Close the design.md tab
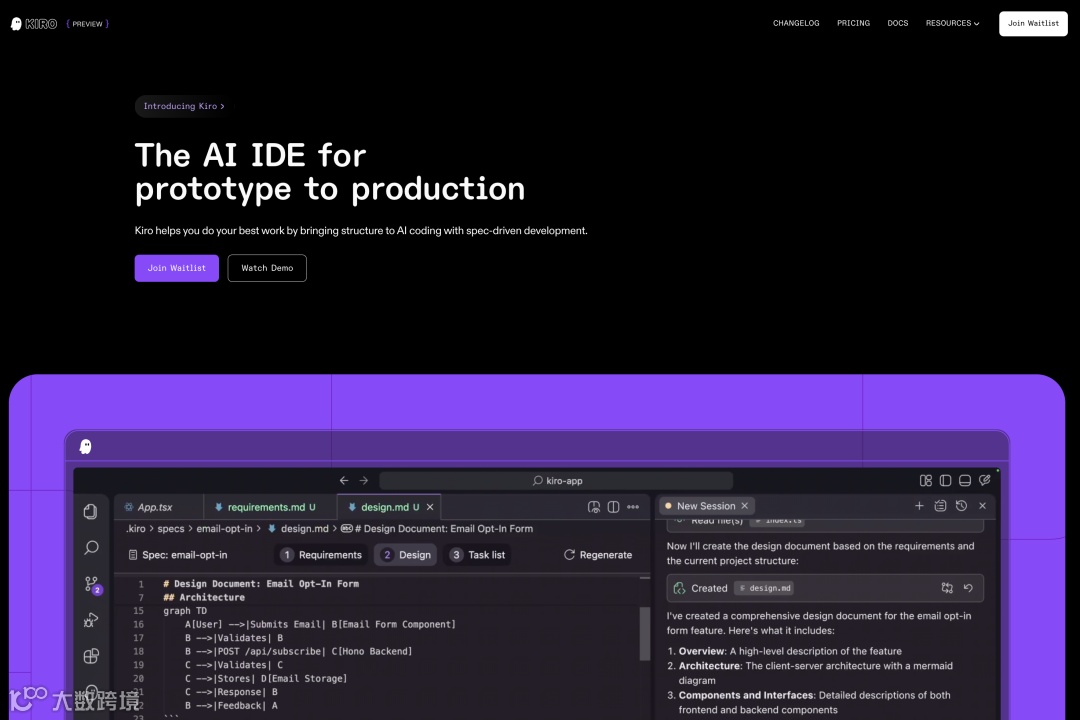The height and width of the screenshot is (720, 1080). click(x=430, y=507)
